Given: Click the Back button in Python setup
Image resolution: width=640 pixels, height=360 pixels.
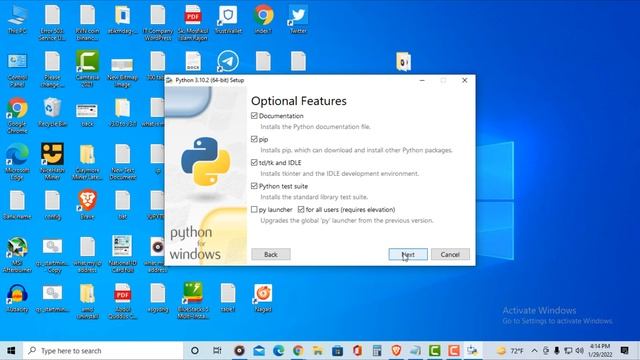Looking at the screenshot, I should coord(271,254).
